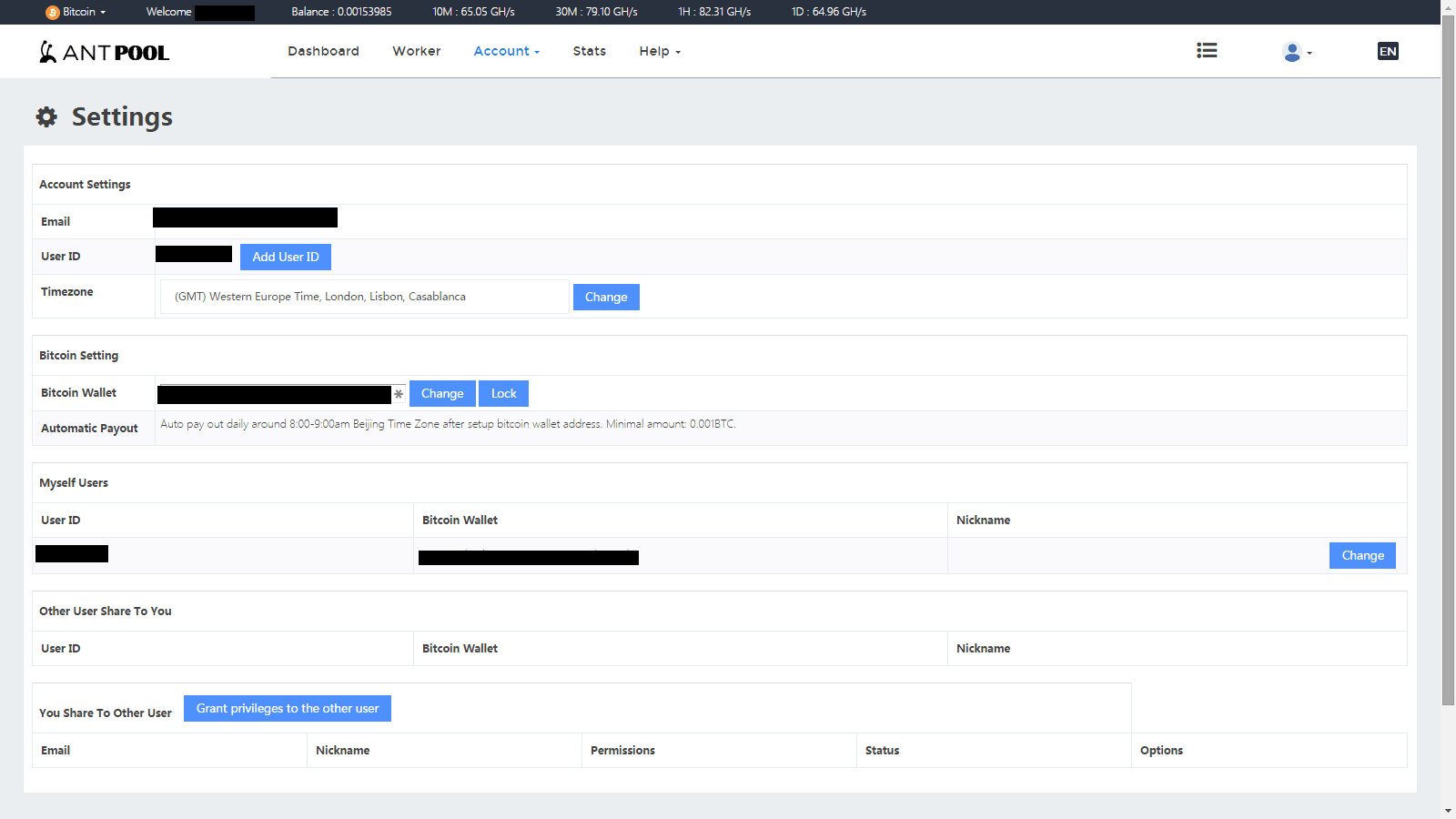This screenshot has height=819, width=1456.
Task: Click Nickname header in Myself Users table
Action: 983,520
